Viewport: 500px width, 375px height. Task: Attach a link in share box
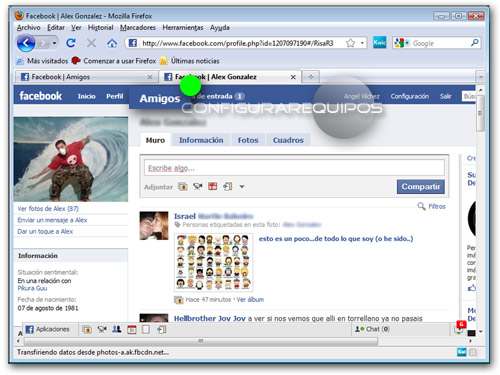pos(228,186)
